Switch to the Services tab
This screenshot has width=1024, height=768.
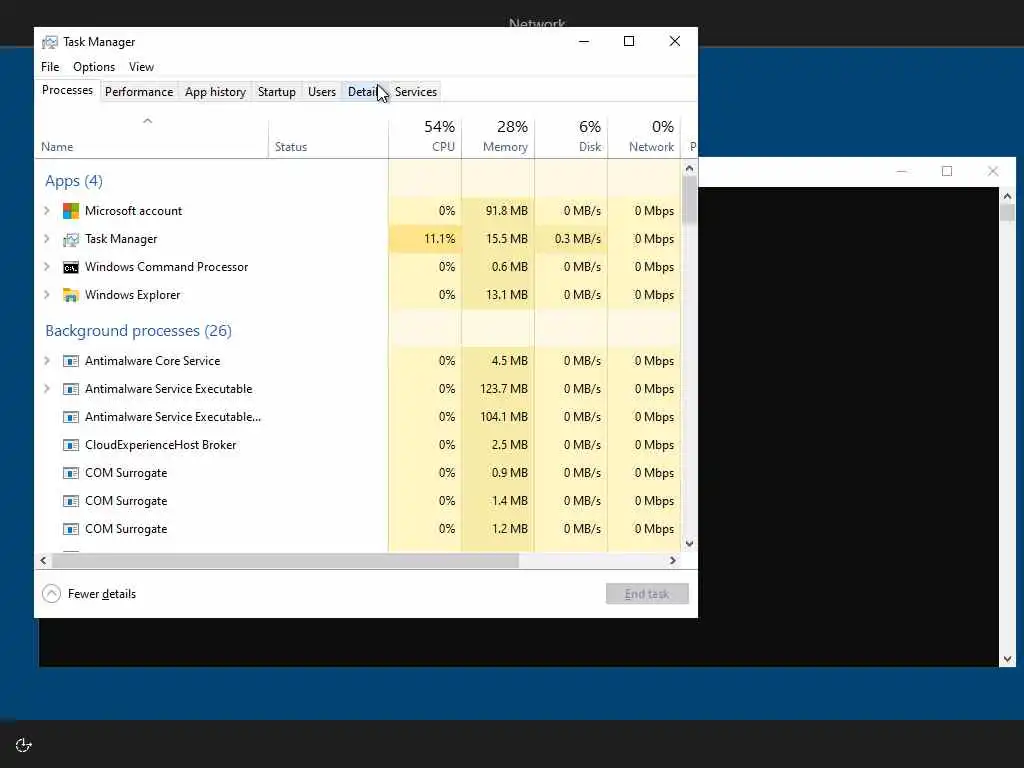point(416,92)
